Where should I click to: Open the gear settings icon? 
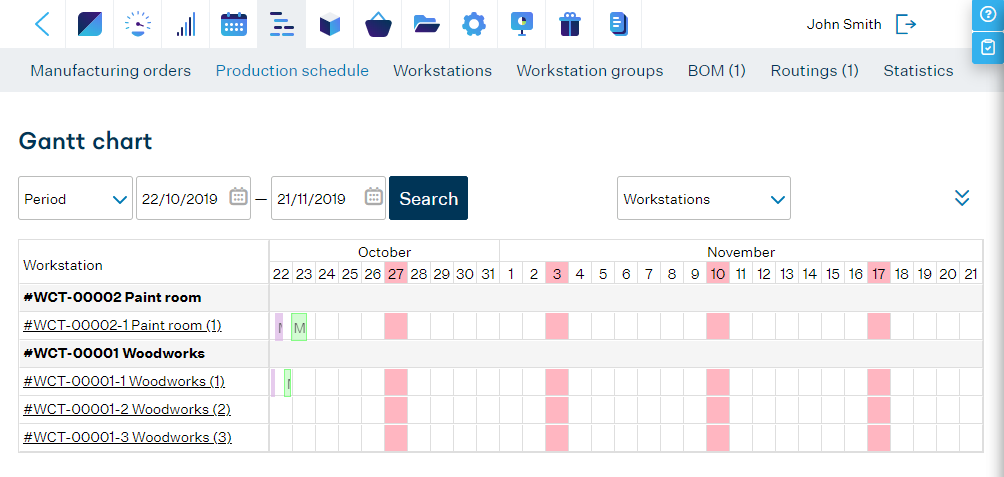pos(474,24)
